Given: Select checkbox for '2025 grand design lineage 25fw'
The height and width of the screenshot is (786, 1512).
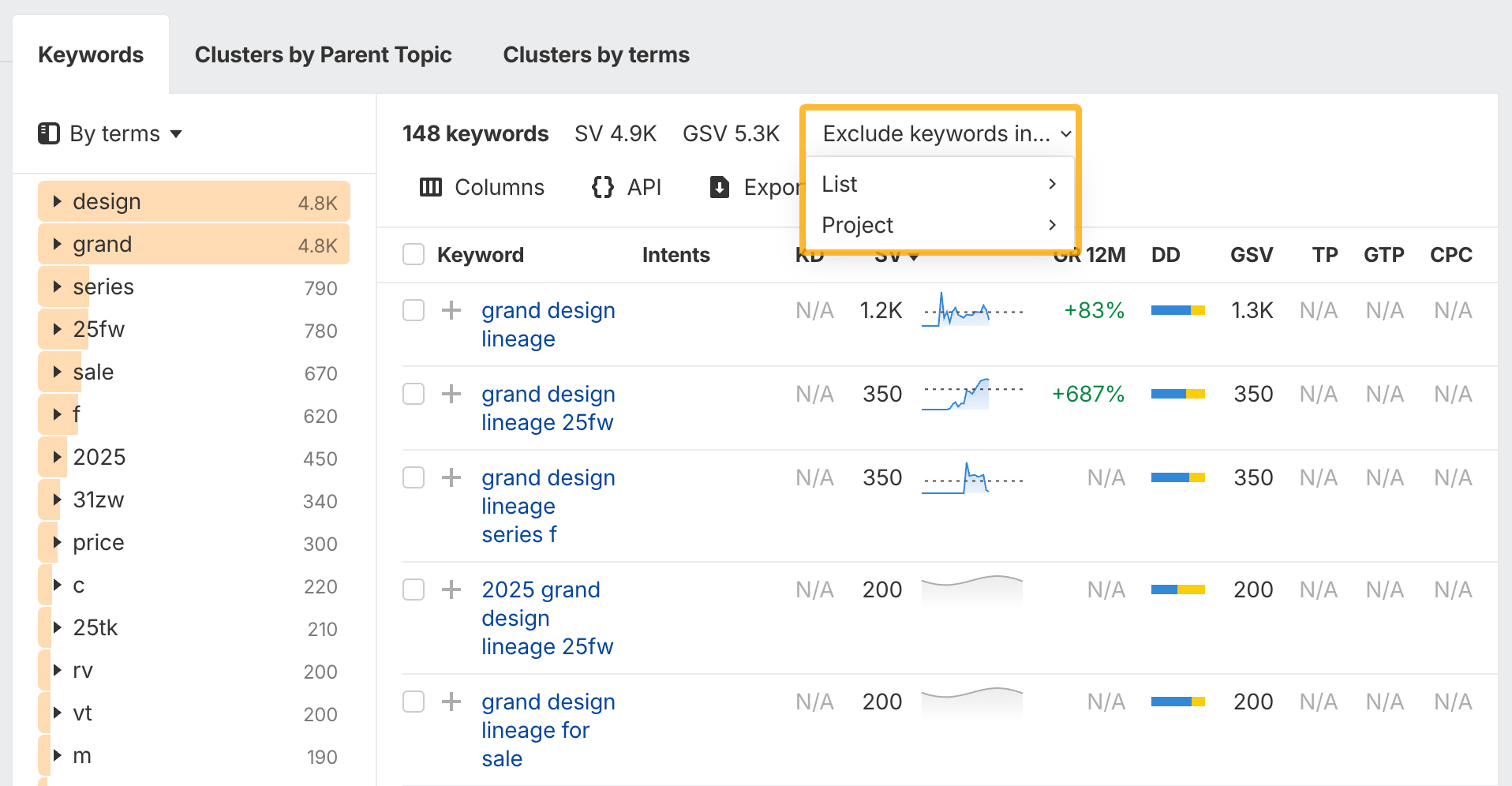Looking at the screenshot, I should point(414,589).
